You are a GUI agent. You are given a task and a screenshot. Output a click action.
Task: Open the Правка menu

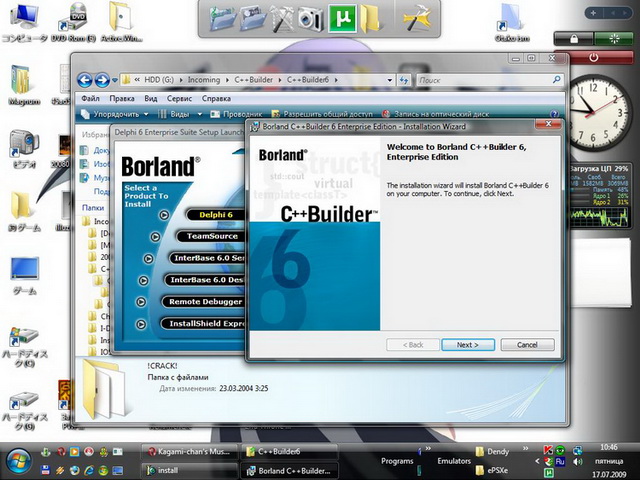tap(122, 98)
